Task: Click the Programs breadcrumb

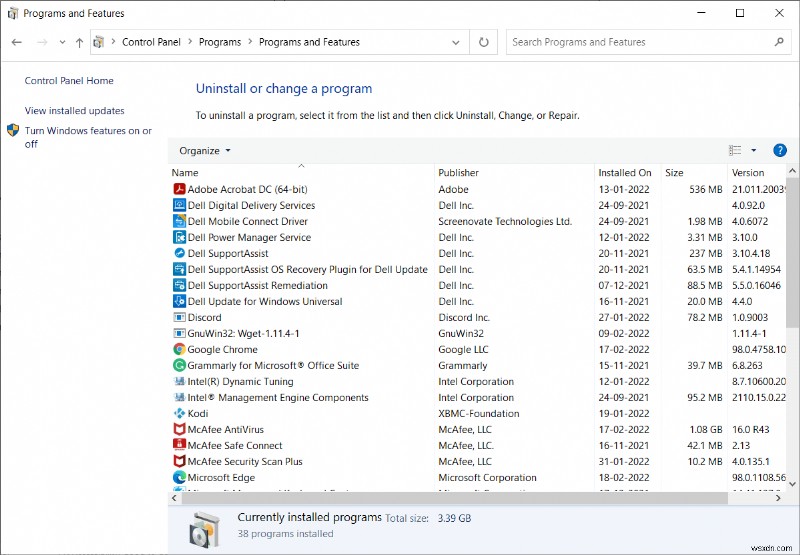Action: point(220,42)
